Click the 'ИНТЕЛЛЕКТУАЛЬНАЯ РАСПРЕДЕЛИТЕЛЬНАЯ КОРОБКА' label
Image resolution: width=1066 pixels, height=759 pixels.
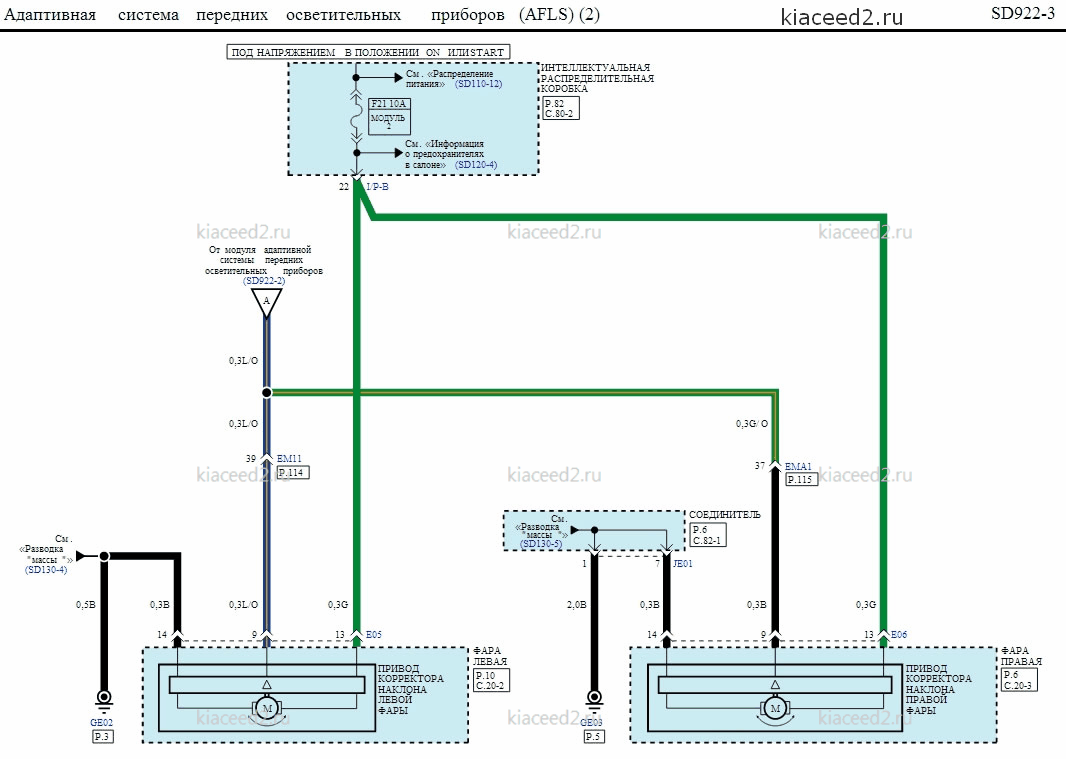pos(597,78)
